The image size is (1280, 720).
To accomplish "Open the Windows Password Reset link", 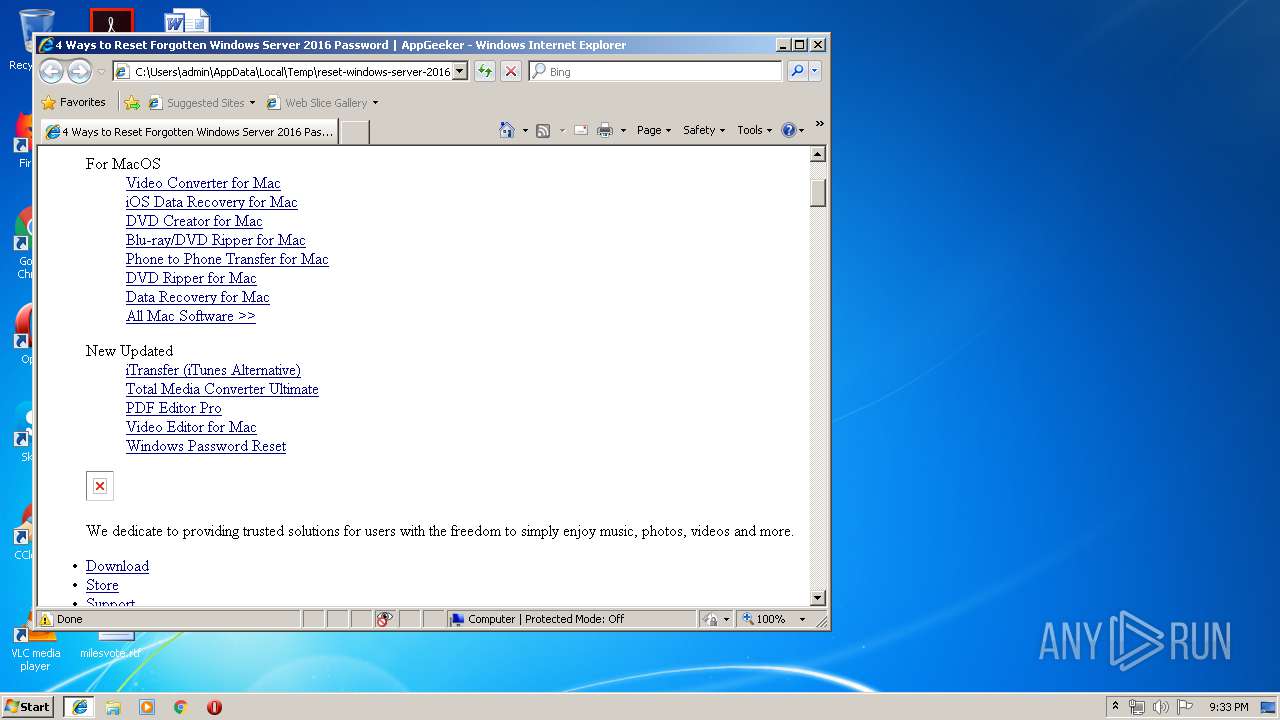I will tap(206, 446).
